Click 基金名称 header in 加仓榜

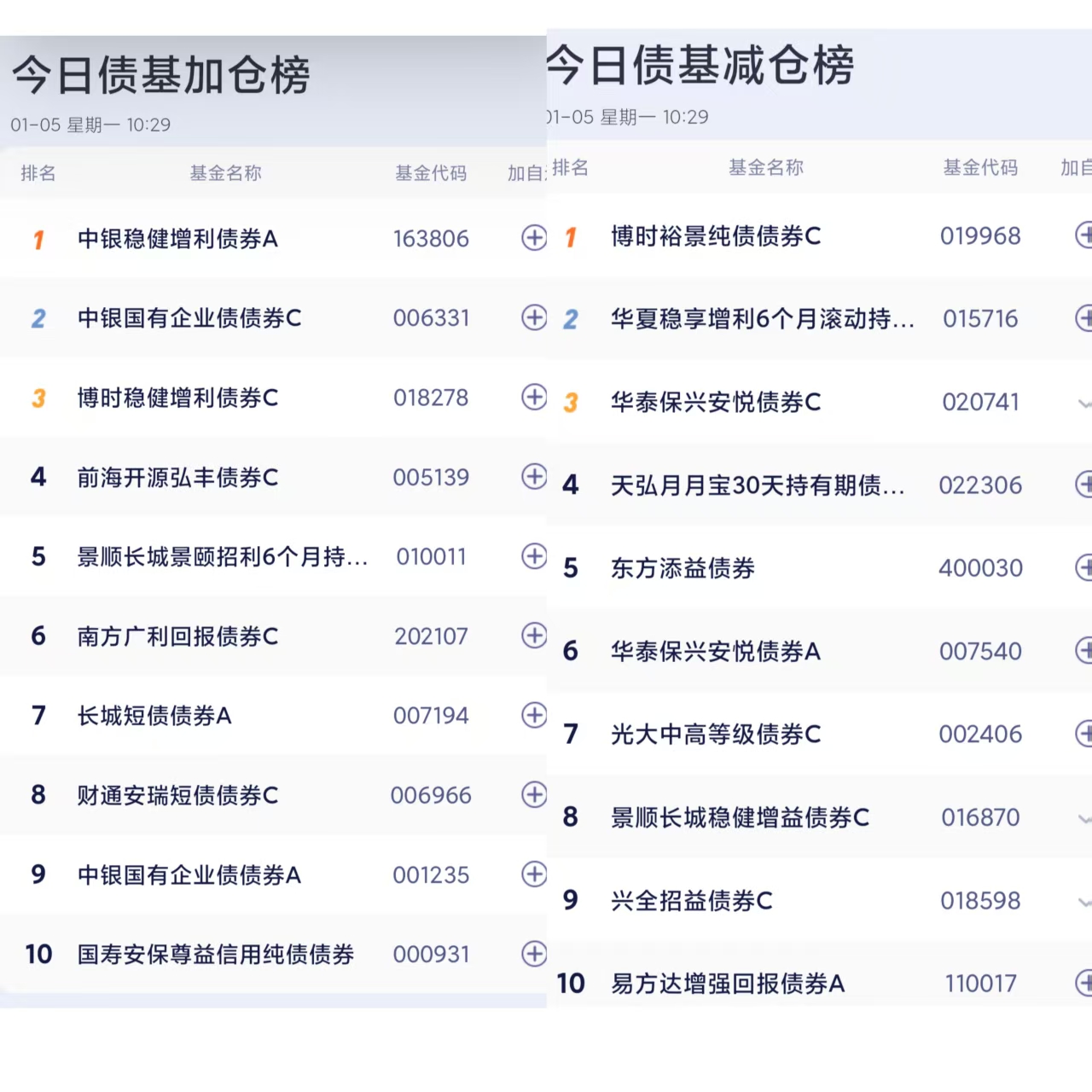pos(225,173)
